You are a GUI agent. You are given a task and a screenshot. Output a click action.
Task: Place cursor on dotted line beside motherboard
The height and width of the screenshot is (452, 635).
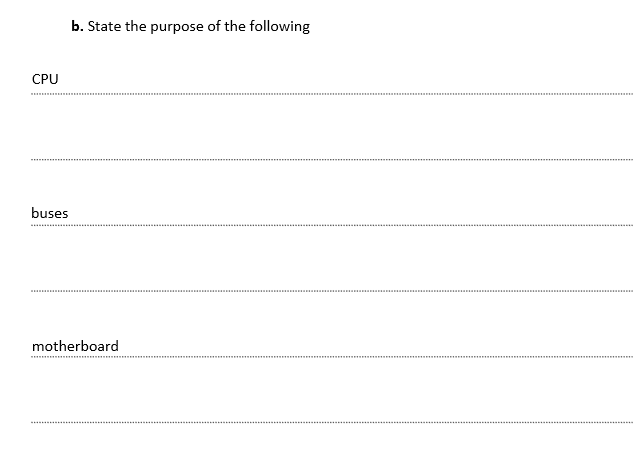pos(332,356)
